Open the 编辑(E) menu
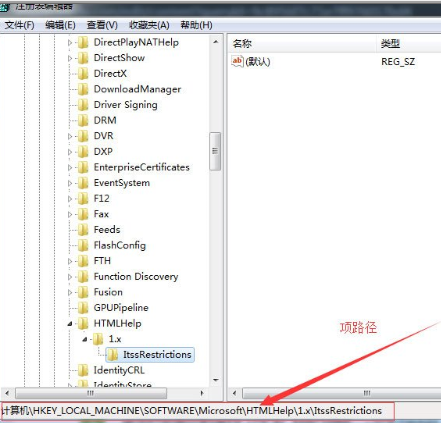 tap(60, 25)
